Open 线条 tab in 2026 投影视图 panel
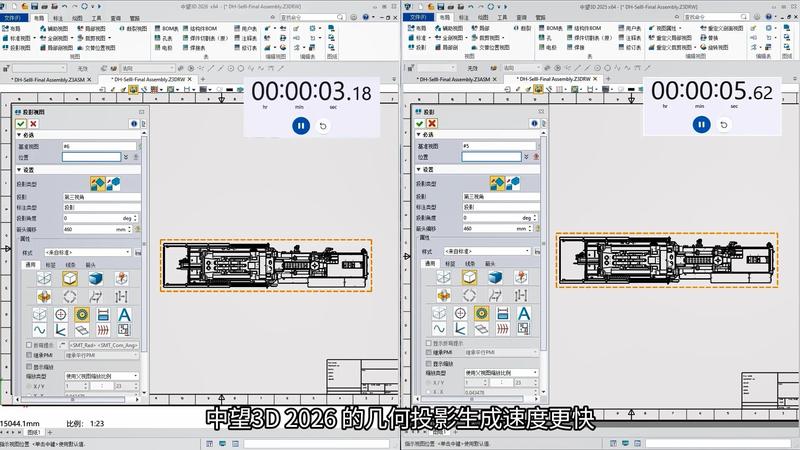 (70, 265)
